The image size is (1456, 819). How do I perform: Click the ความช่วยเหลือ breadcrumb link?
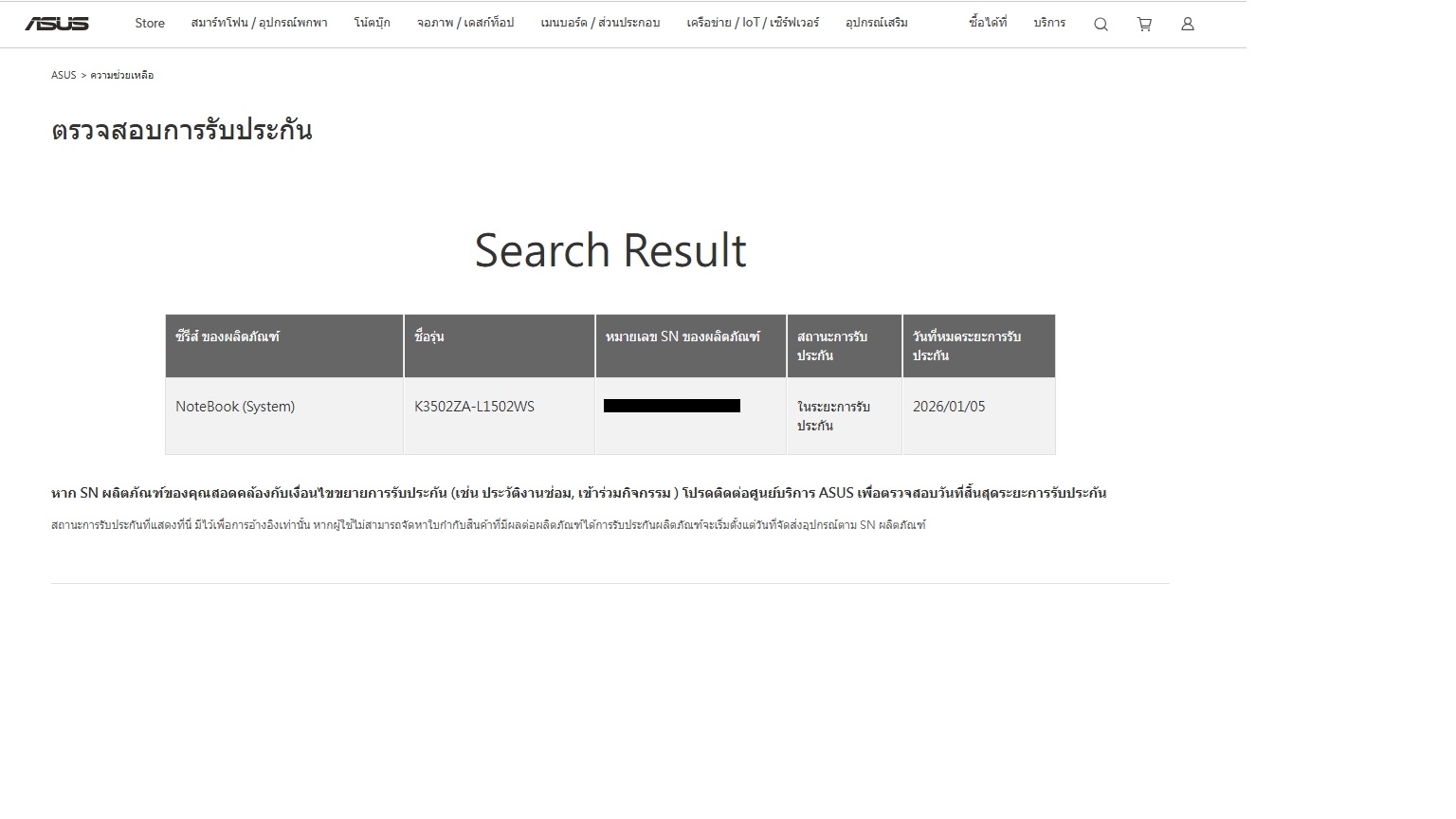(x=121, y=75)
